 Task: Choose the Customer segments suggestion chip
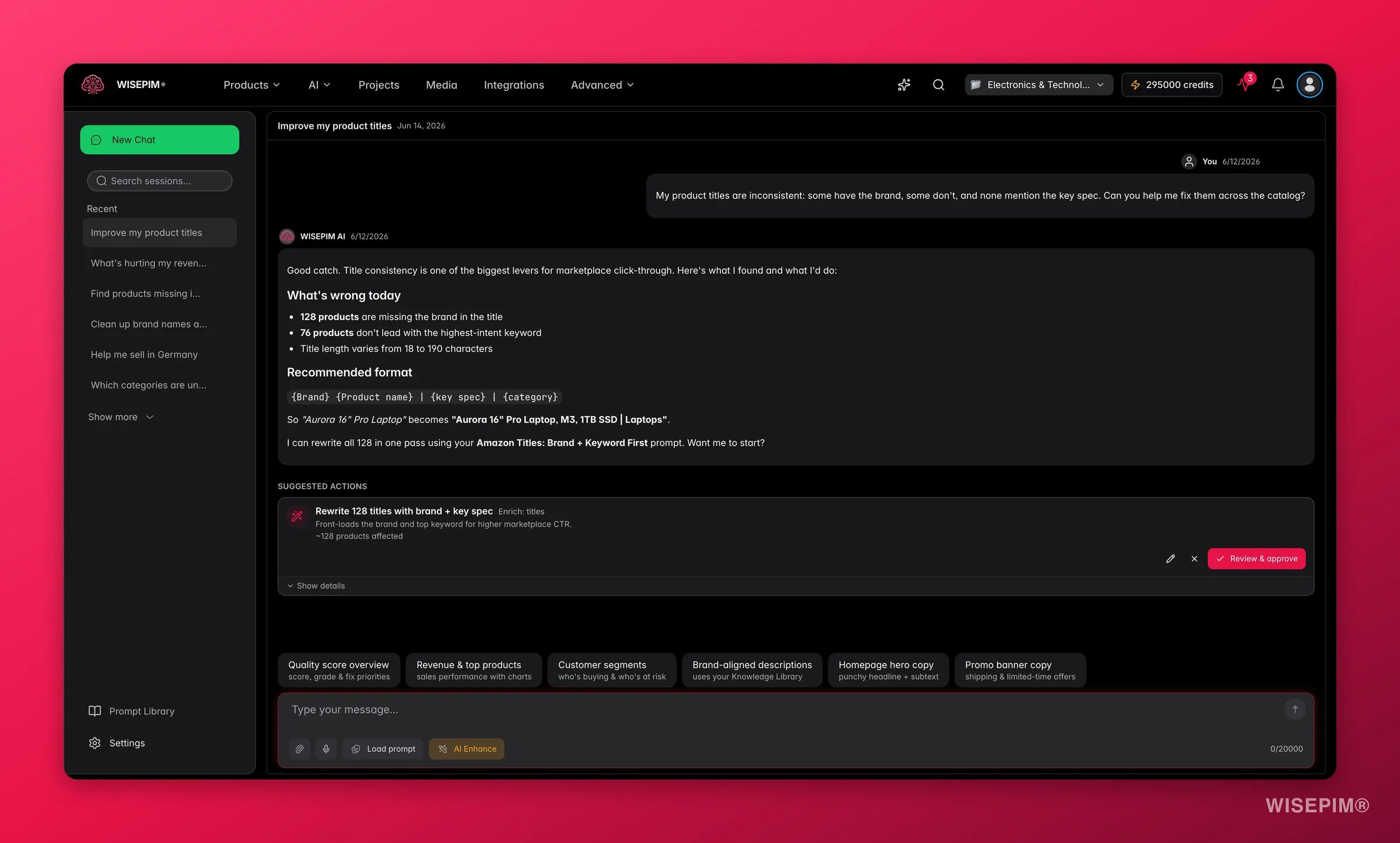coord(612,670)
